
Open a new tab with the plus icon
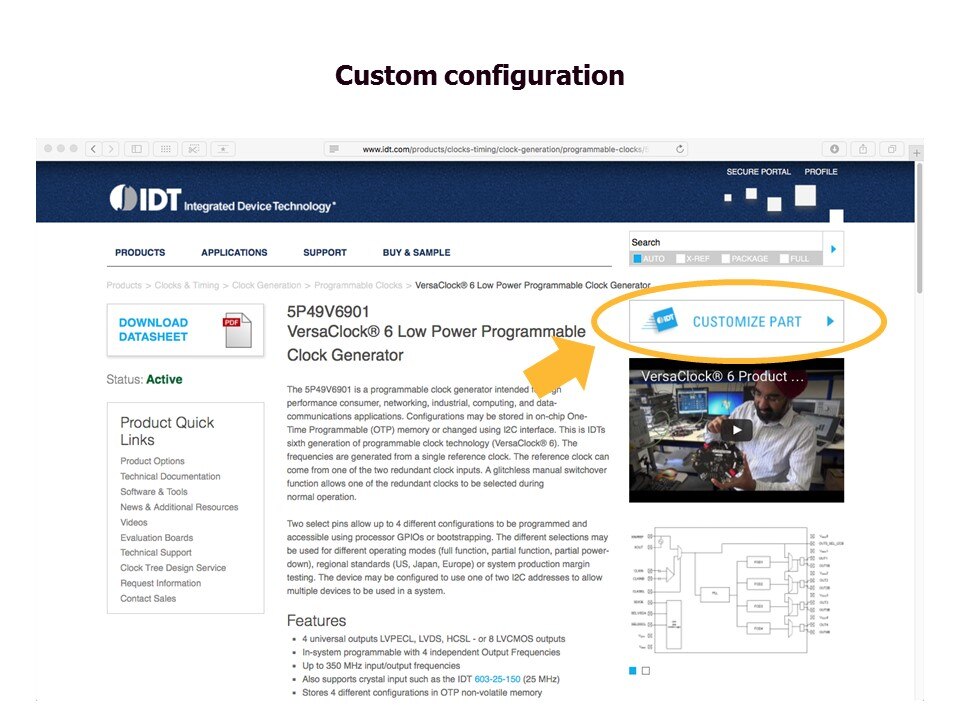click(x=917, y=152)
